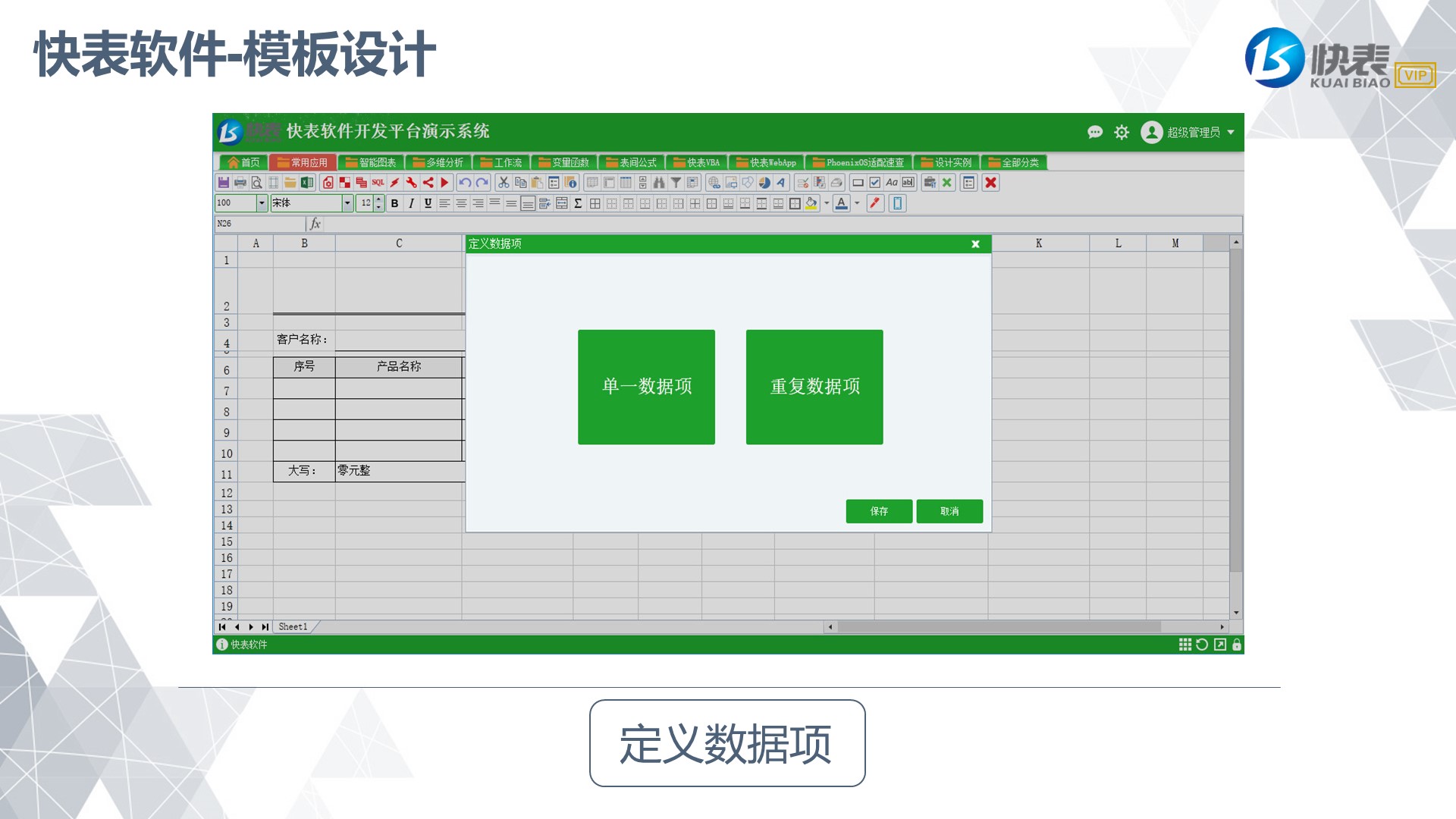The height and width of the screenshot is (819, 1456).
Task: Click the fill color paint bucket
Action: pos(811,203)
